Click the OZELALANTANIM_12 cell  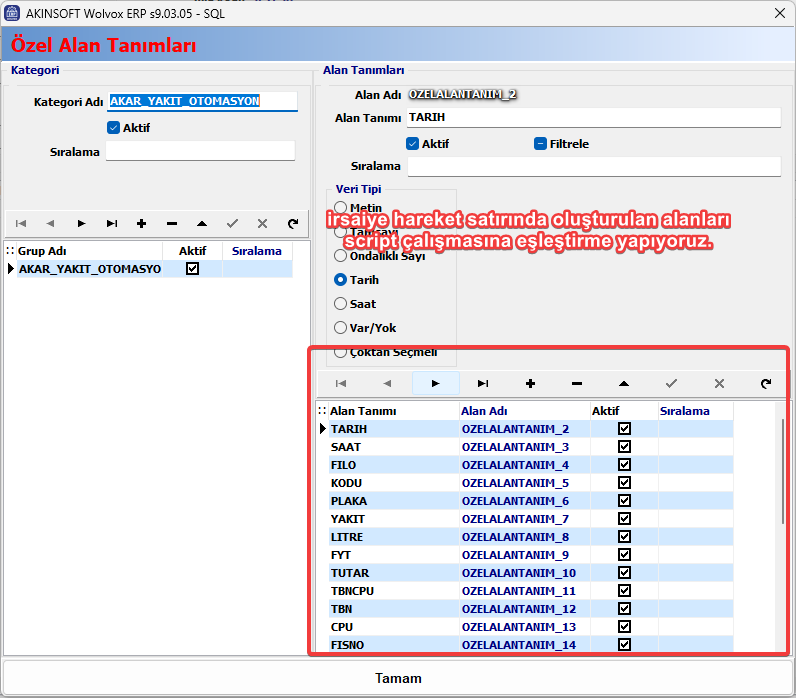525,609
